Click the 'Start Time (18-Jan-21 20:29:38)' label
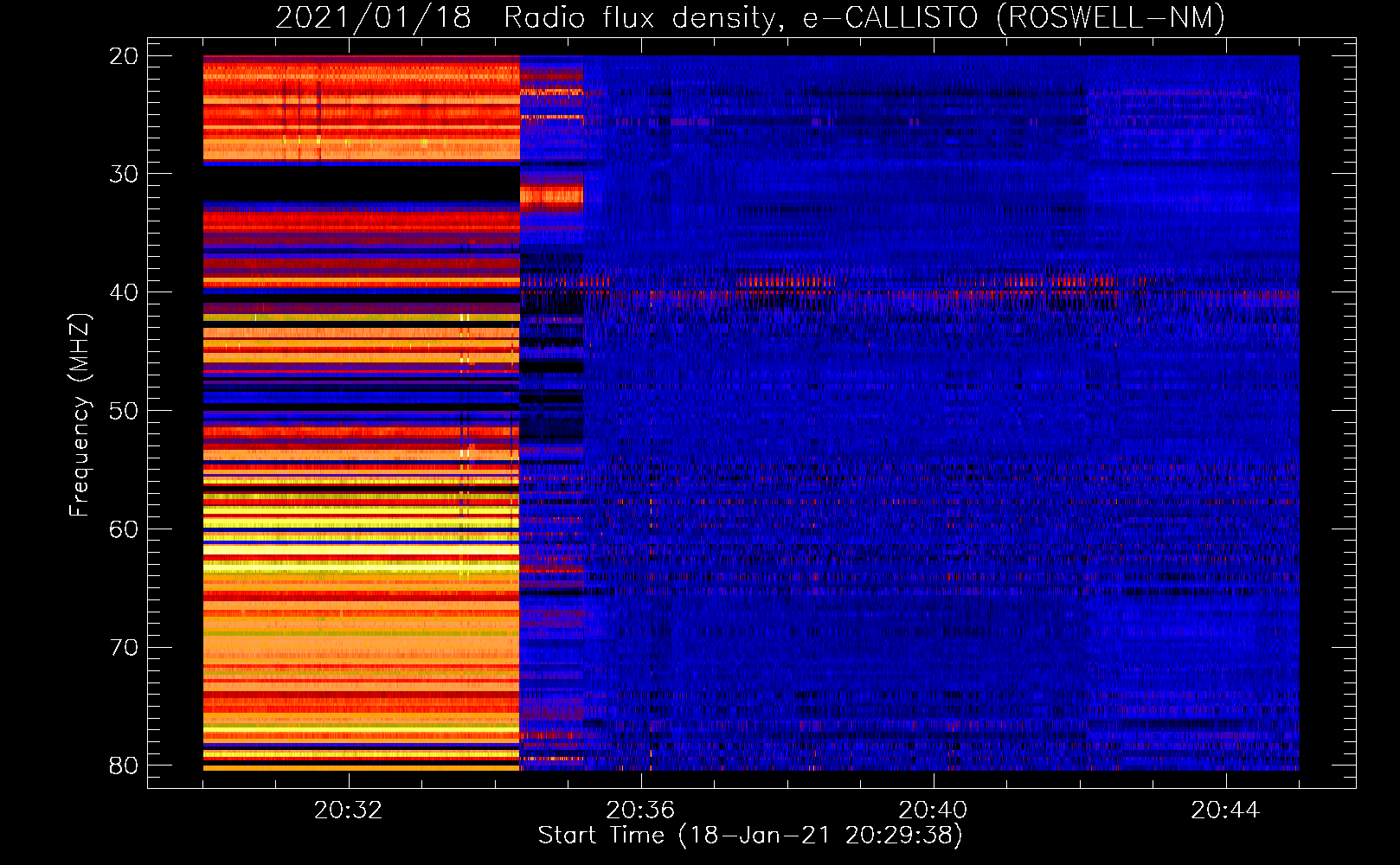 click(750, 836)
